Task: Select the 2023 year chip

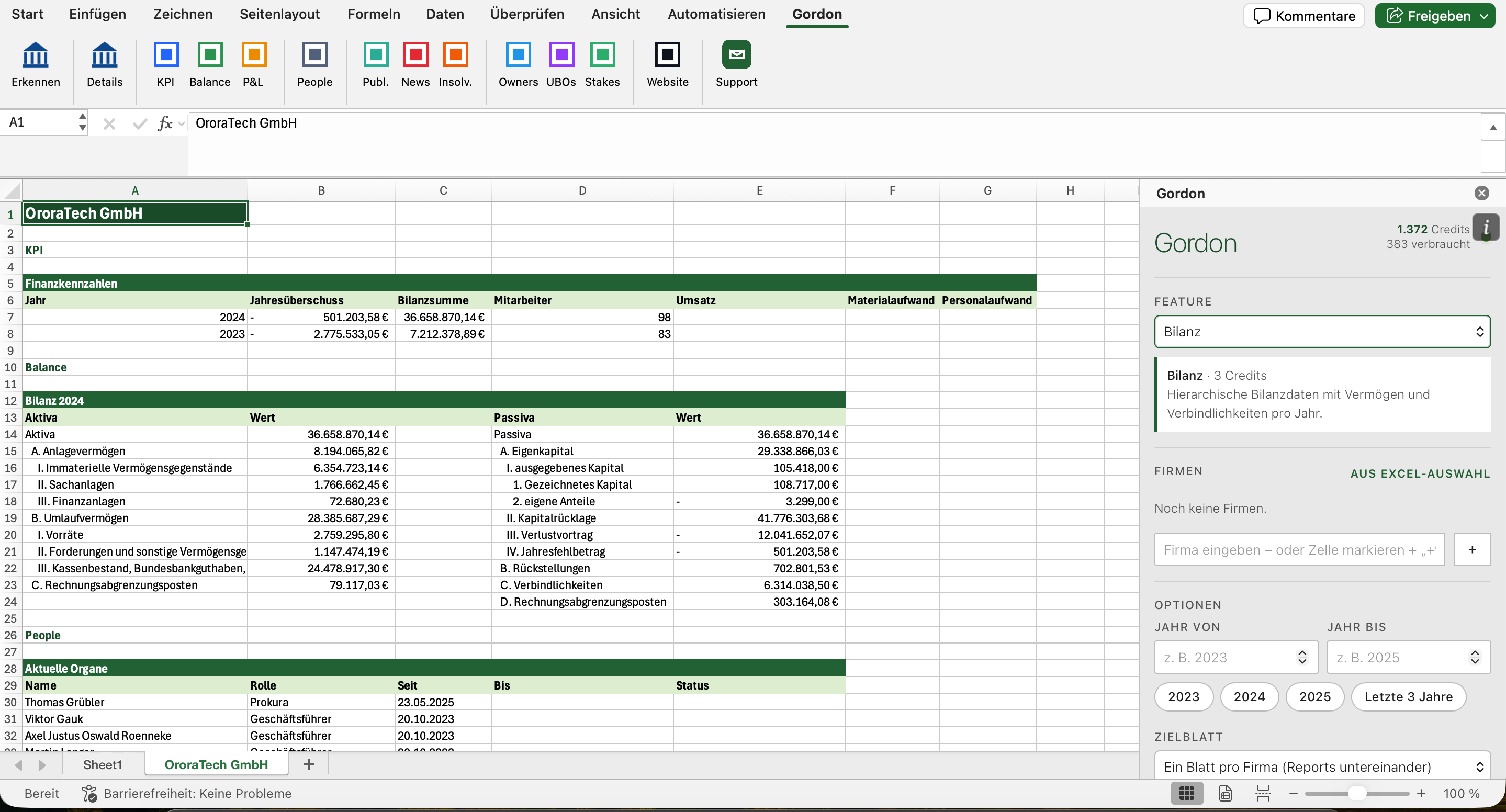Action: pos(1184,696)
